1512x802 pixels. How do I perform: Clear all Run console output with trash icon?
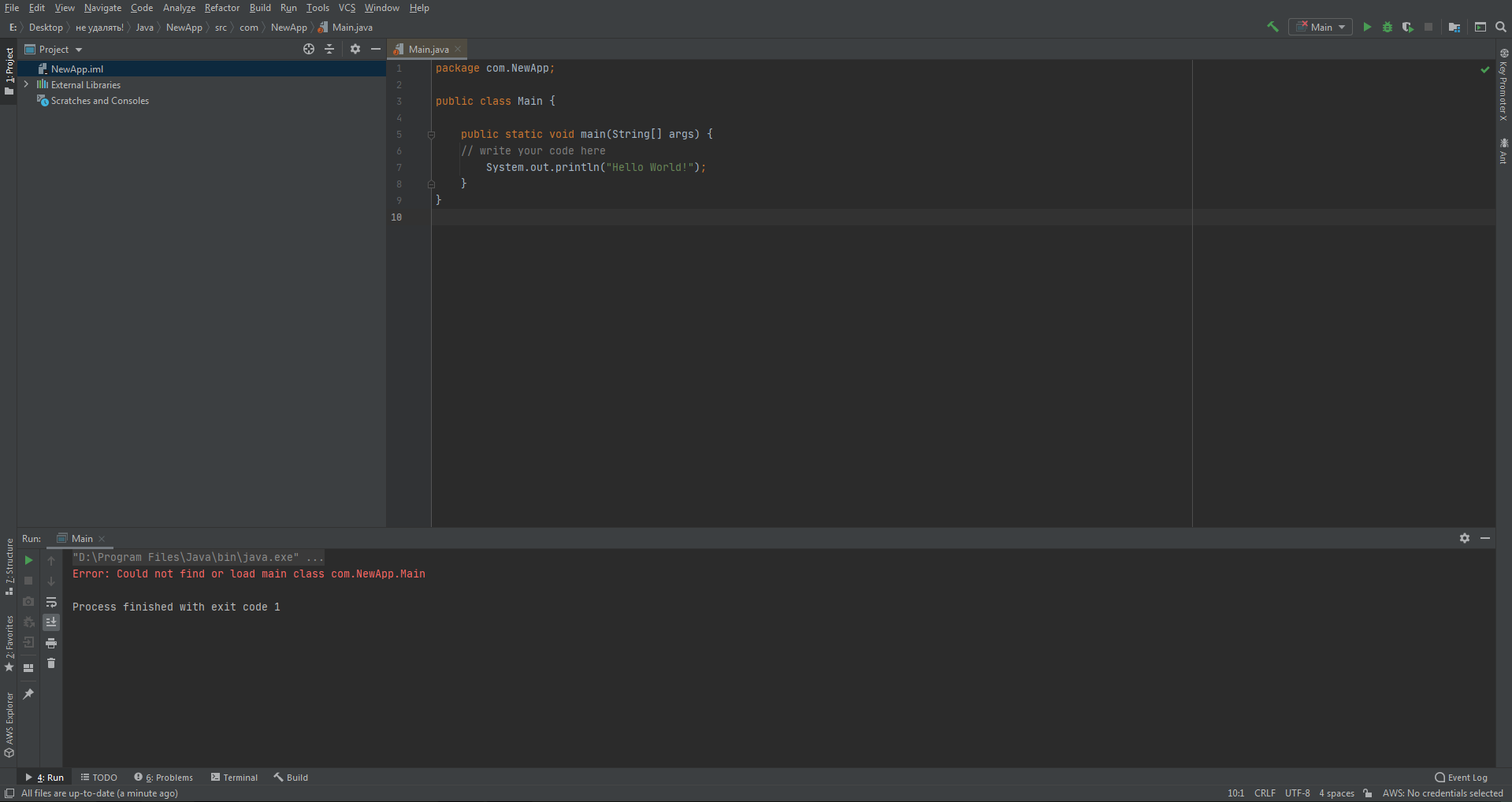click(51, 663)
